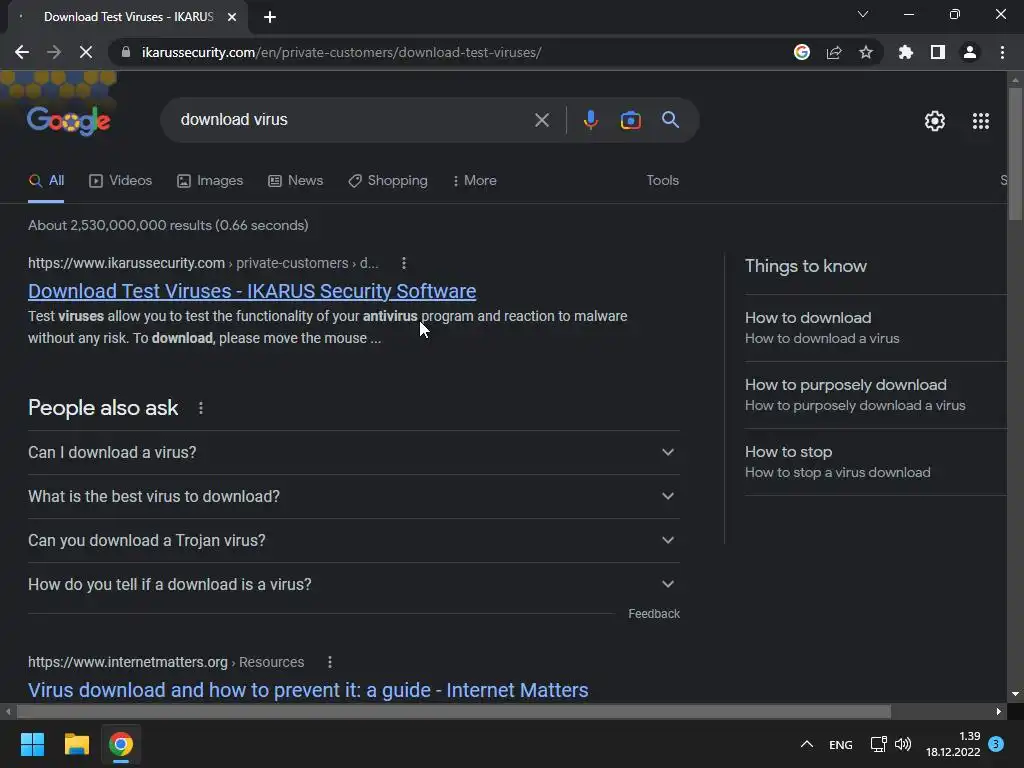This screenshot has height=768, width=1024.
Task: Open the notification count badge
Action: (996, 744)
